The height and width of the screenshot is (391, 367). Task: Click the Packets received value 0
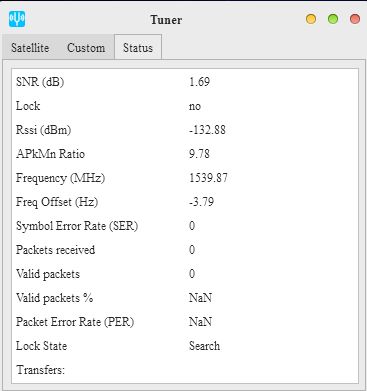pos(192,250)
